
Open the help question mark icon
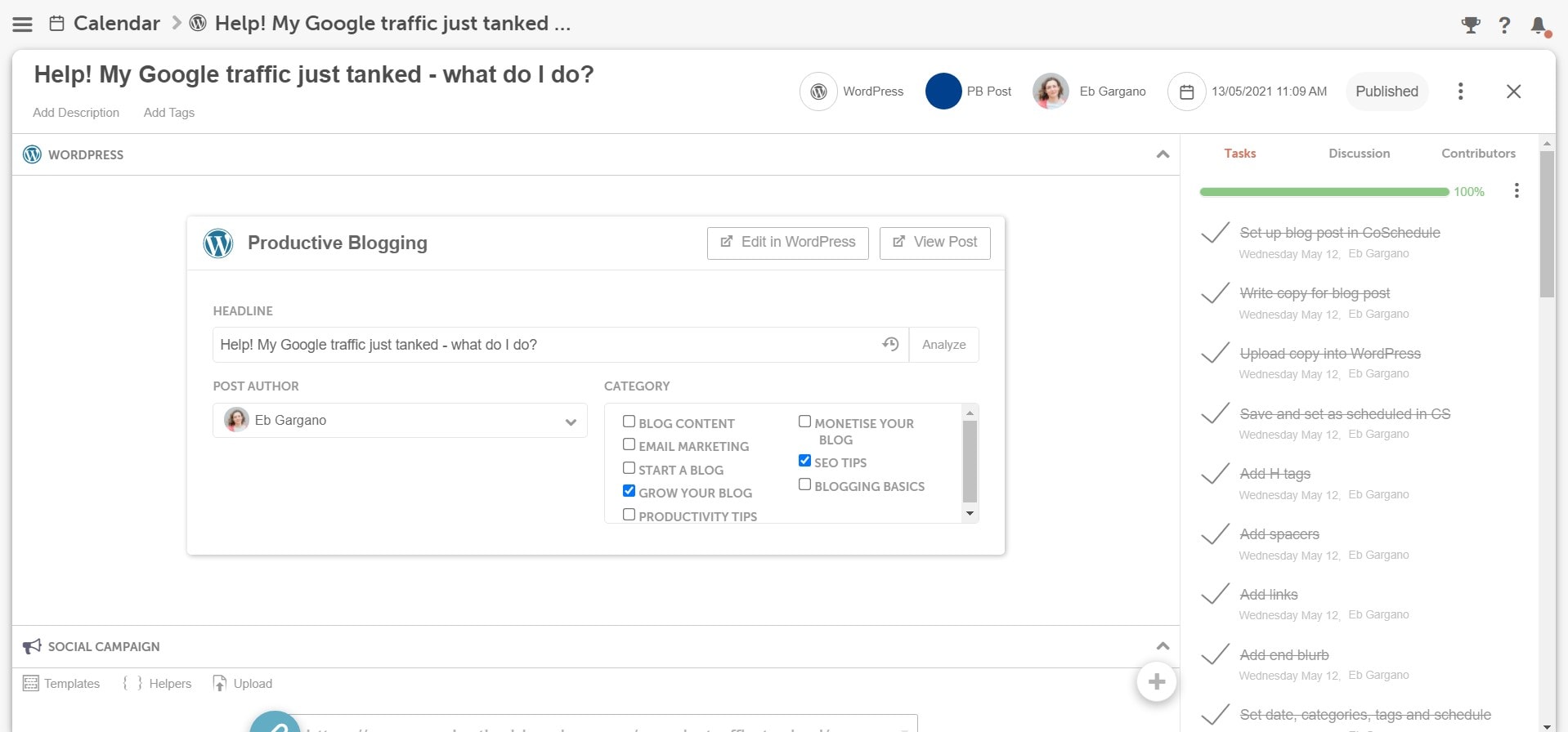tap(1504, 25)
